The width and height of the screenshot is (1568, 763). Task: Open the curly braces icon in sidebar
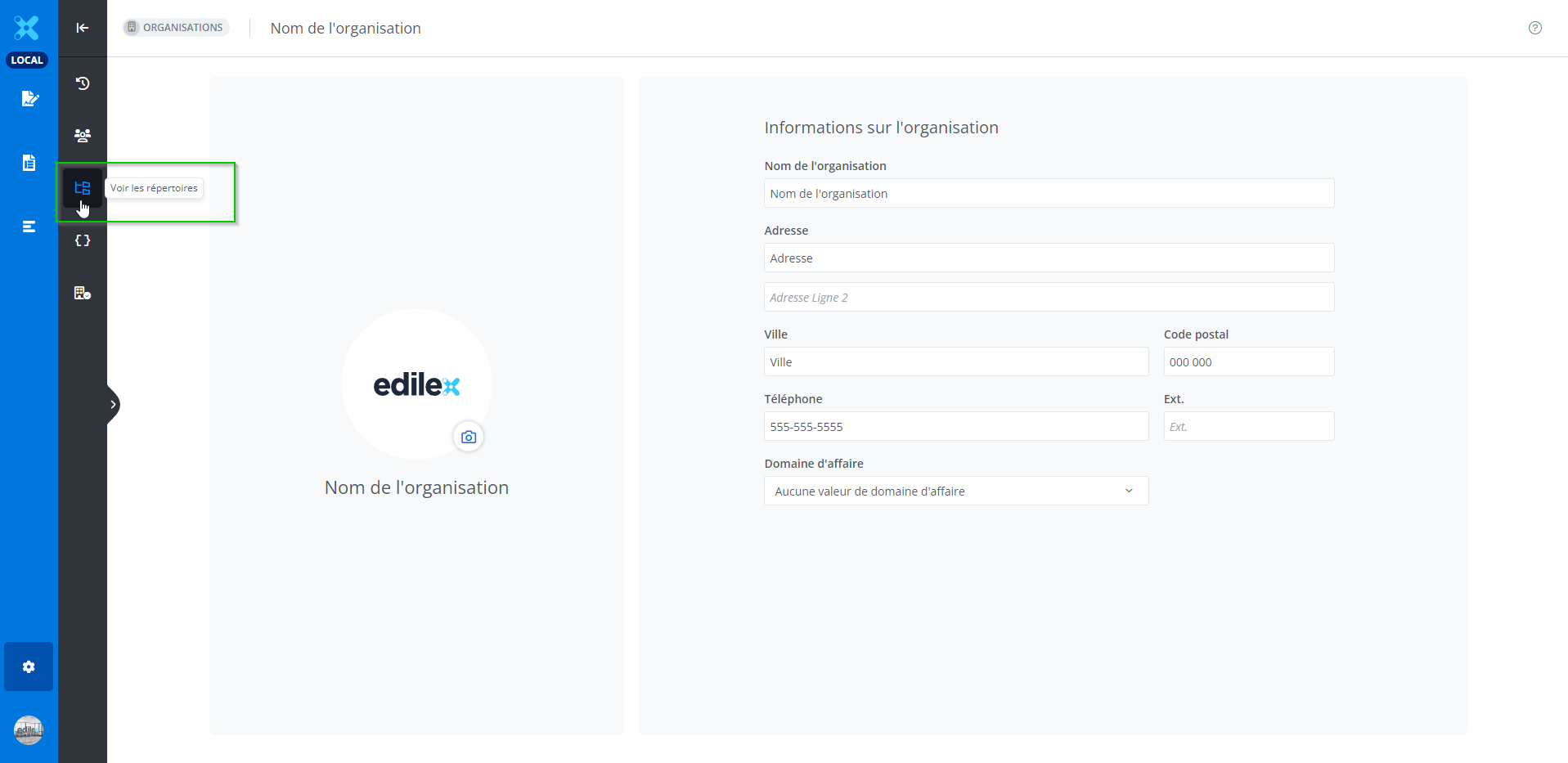pyautogui.click(x=83, y=240)
